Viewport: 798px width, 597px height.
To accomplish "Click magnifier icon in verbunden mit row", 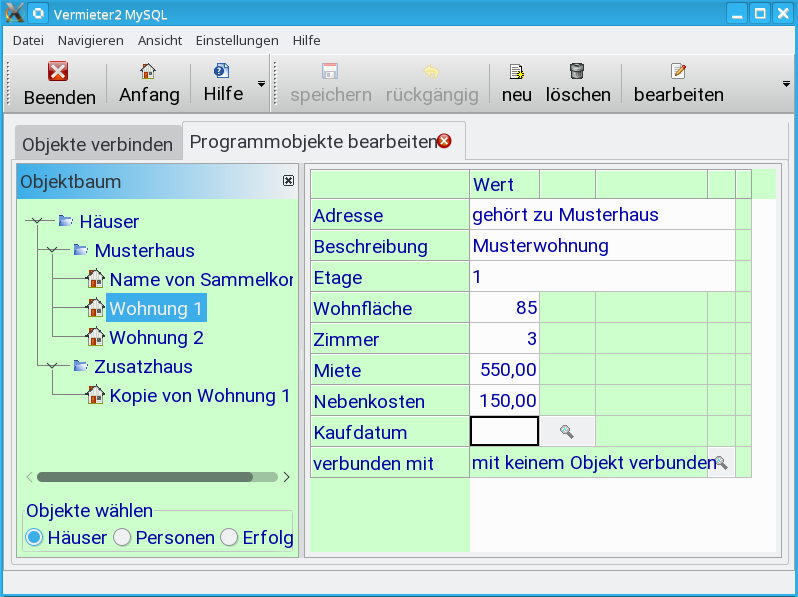I will pos(720,463).
